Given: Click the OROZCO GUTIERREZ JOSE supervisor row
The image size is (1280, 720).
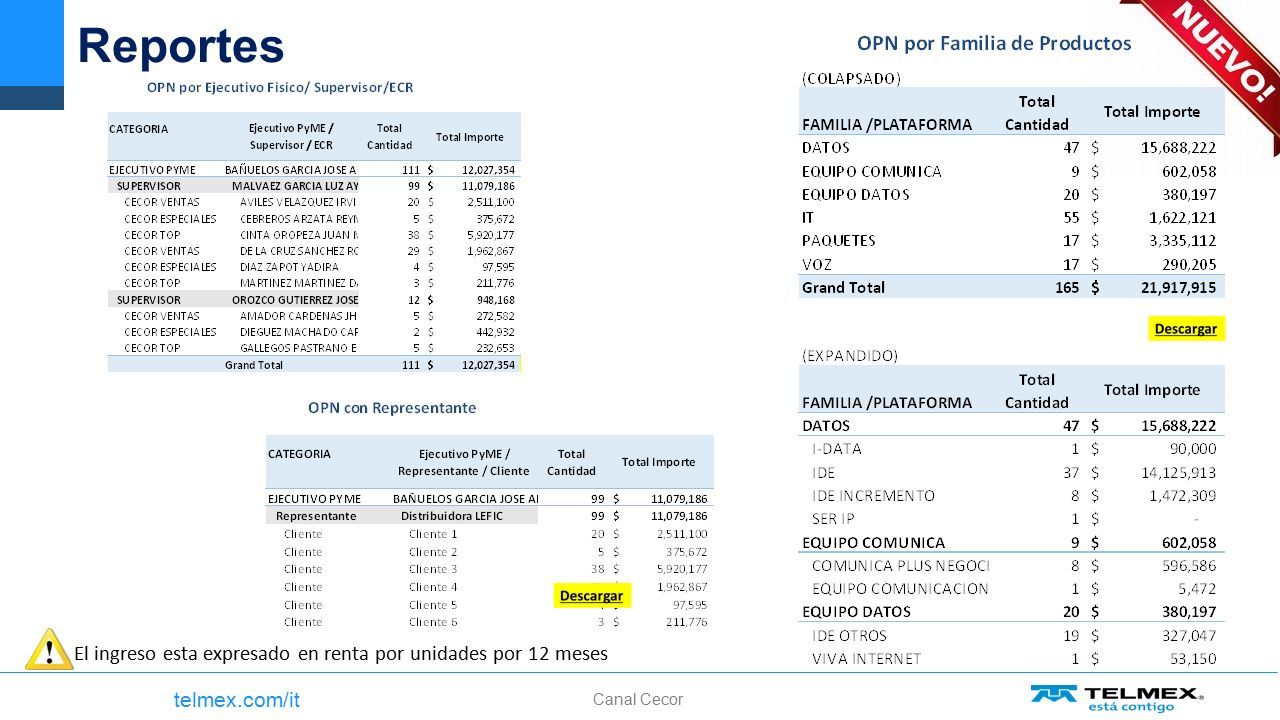Looking at the screenshot, I should tap(314, 299).
